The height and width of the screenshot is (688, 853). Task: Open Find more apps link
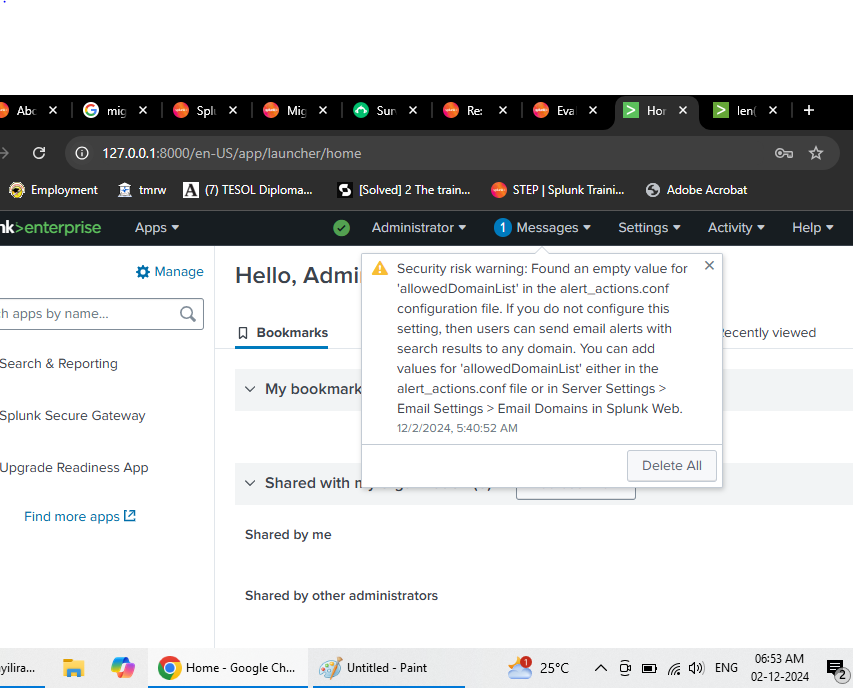[80, 517]
